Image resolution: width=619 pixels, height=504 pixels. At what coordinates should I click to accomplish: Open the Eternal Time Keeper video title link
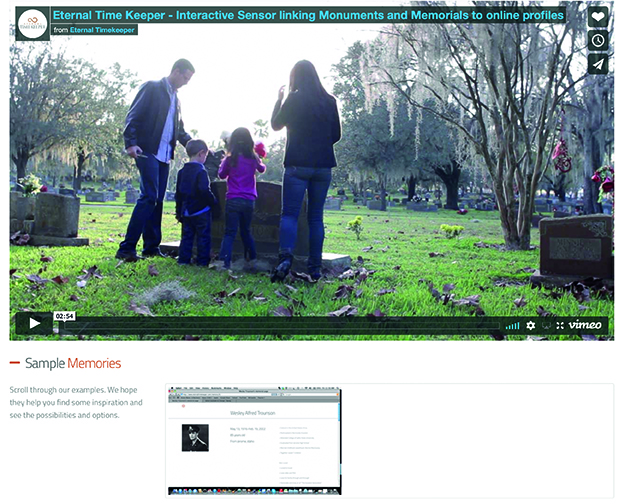(x=308, y=15)
